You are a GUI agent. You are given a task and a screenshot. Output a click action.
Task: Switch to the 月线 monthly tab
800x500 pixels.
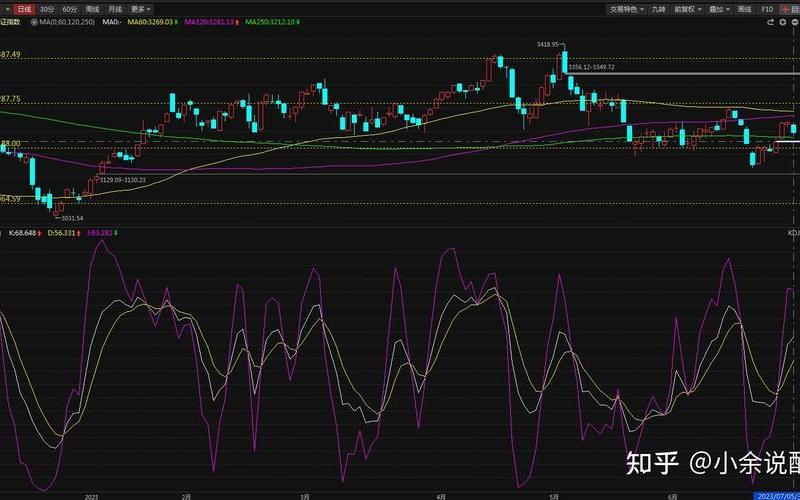[x=115, y=9]
